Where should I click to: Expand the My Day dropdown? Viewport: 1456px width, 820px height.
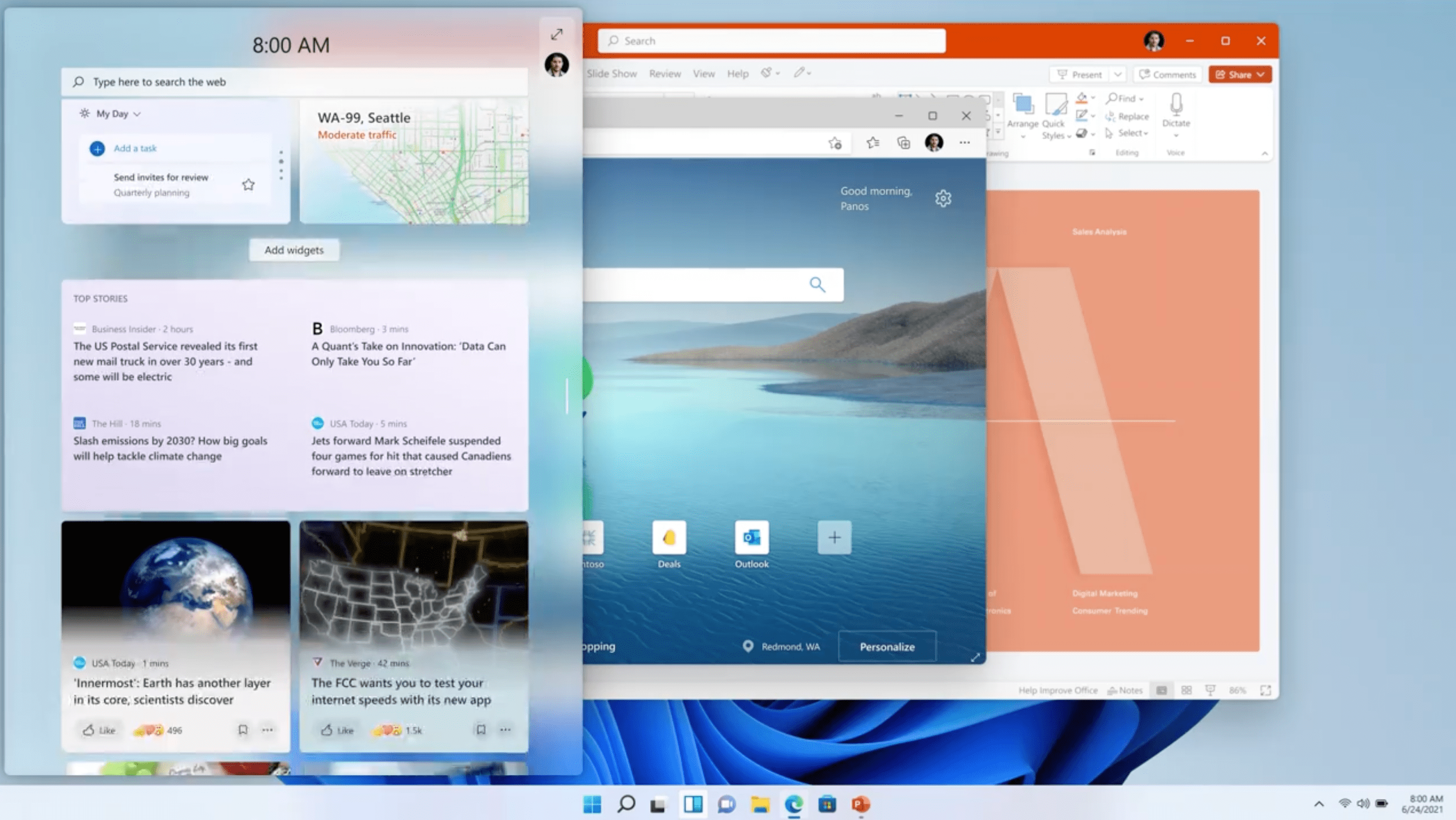tap(137, 113)
